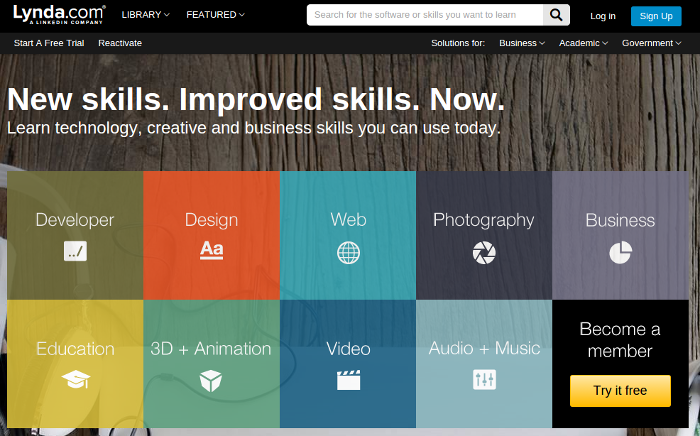Click the Log in link
This screenshot has width=700, height=436.
coord(603,16)
